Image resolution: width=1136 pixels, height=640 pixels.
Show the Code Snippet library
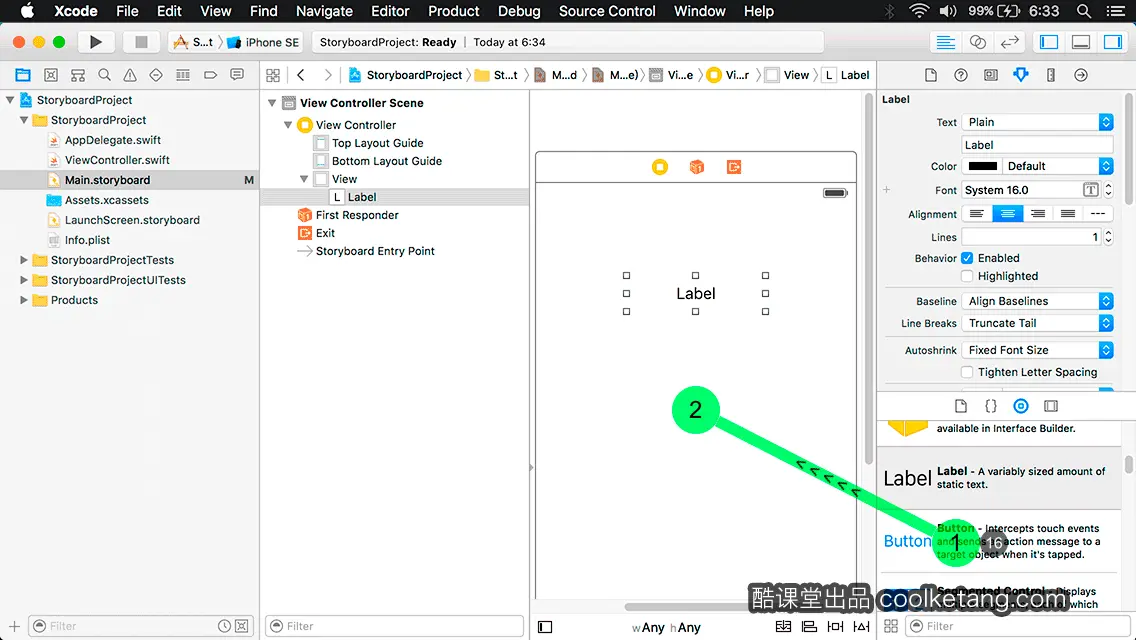coord(990,406)
